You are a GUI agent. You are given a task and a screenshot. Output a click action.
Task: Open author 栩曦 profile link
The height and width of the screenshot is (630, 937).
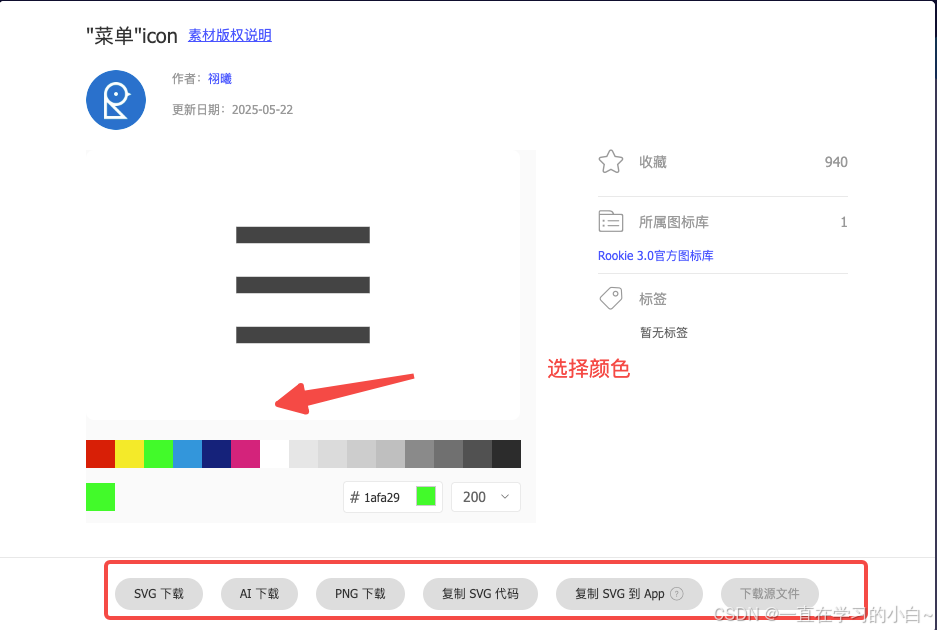click(219, 78)
